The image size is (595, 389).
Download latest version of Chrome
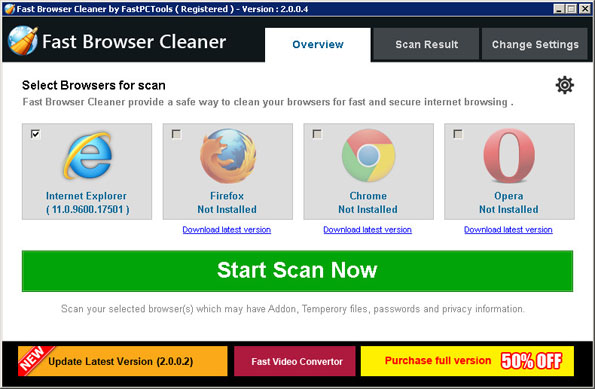tap(367, 230)
